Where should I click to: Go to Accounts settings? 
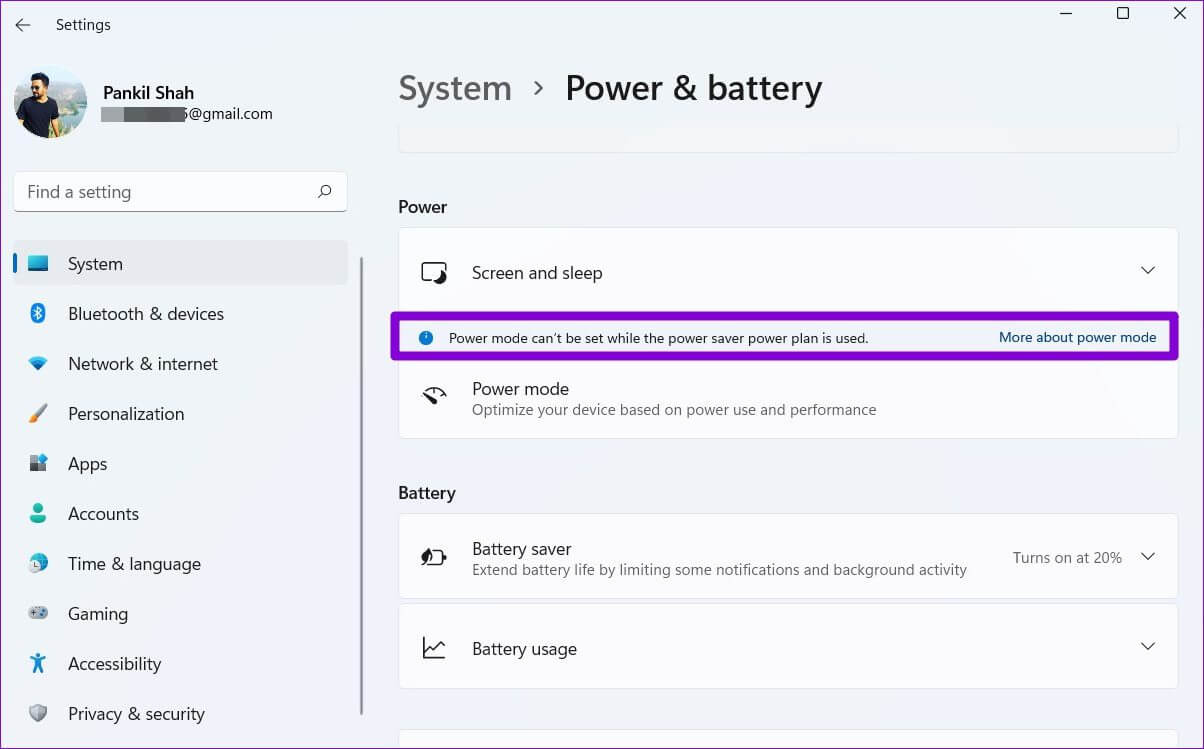click(103, 514)
